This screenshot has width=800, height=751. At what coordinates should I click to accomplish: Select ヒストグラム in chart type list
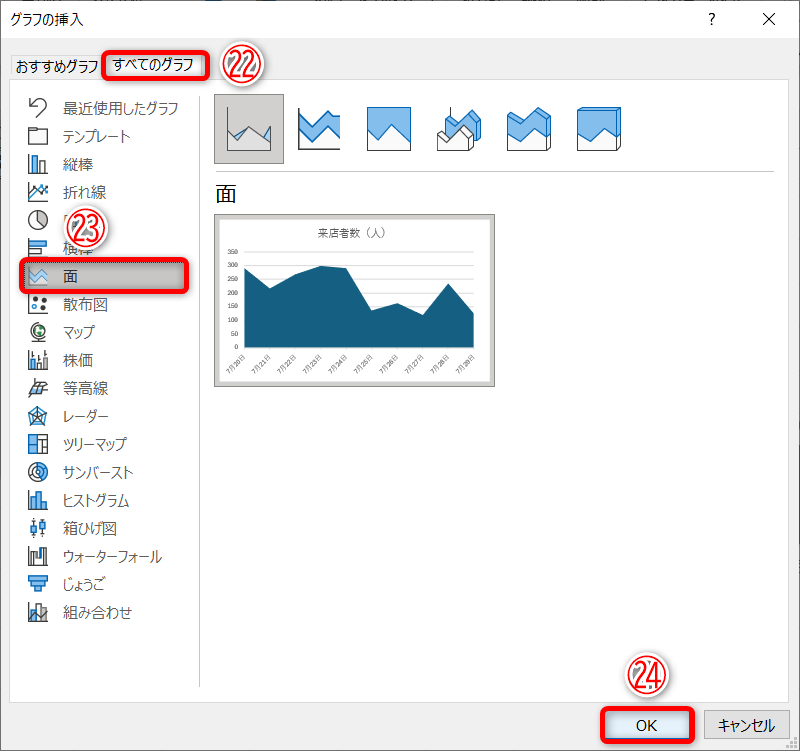tap(96, 500)
